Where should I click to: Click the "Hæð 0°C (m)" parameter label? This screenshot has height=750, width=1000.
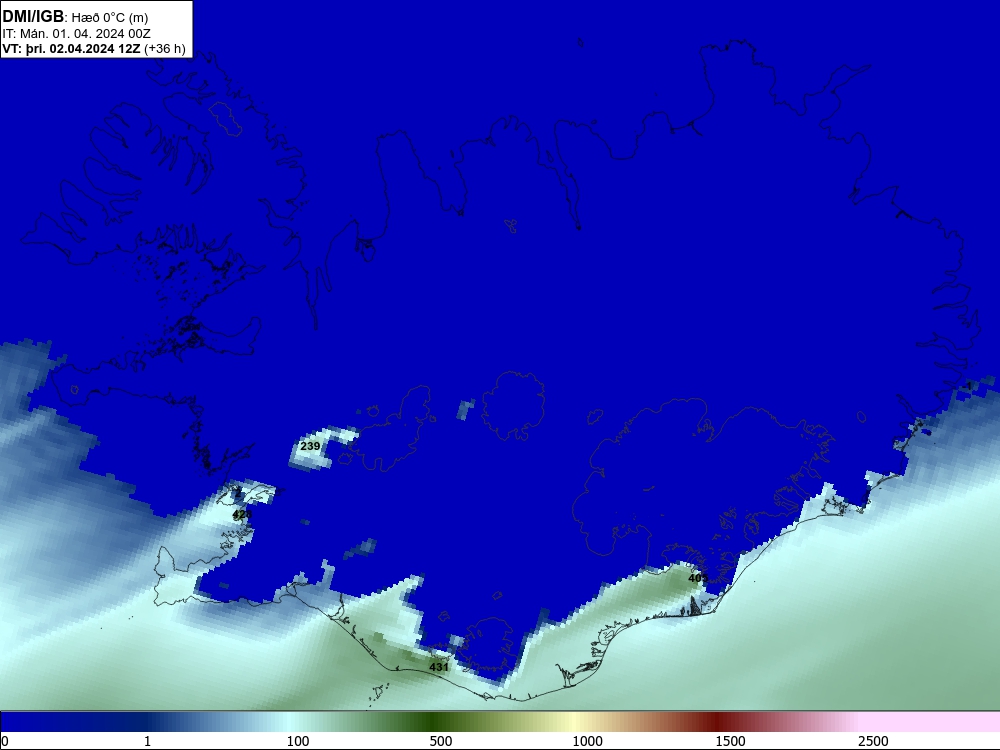click(109, 18)
